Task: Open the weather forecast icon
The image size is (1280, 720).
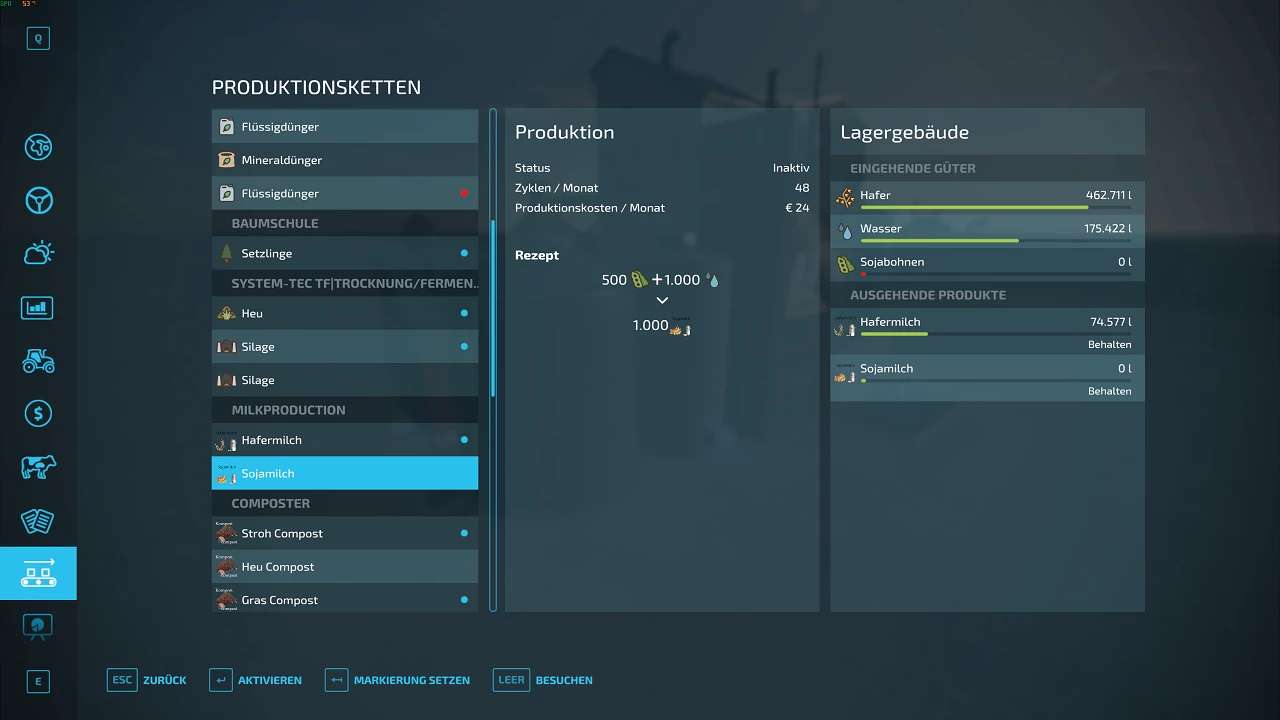Action: click(x=38, y=254)
